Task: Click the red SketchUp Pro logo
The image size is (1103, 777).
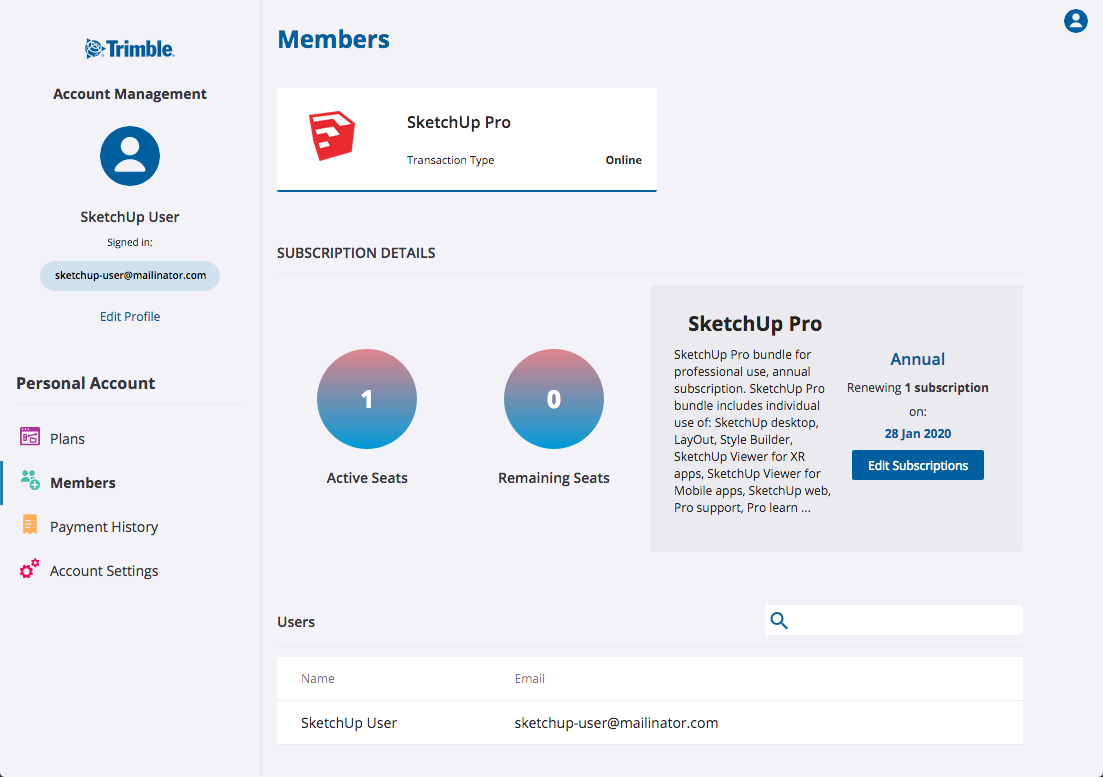Action: [x=332, y=135]
